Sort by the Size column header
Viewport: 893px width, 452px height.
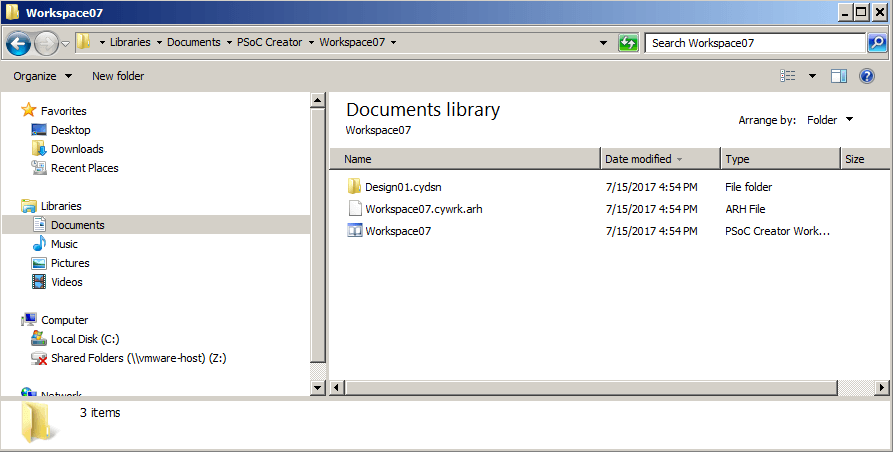(x=866, y=159)
